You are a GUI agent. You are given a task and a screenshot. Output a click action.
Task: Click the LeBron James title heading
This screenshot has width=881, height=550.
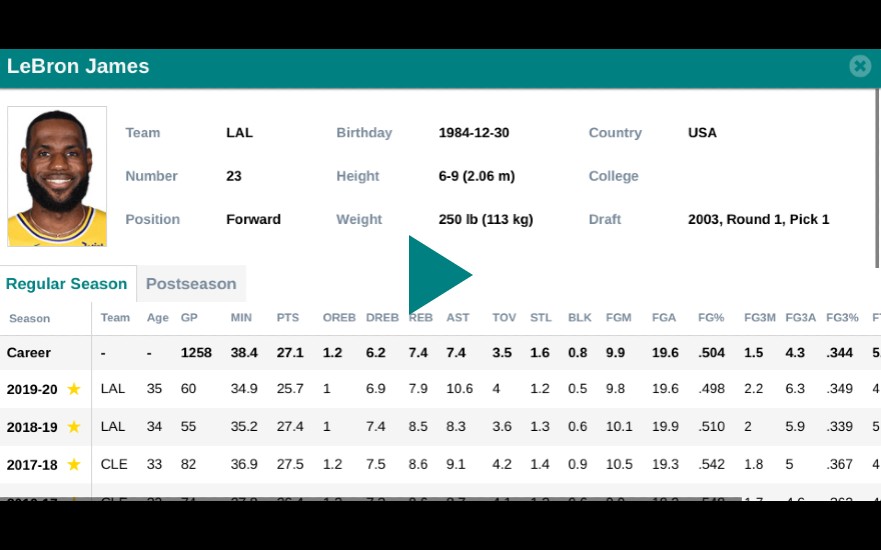pyautogui.click(x=78, y=66)
